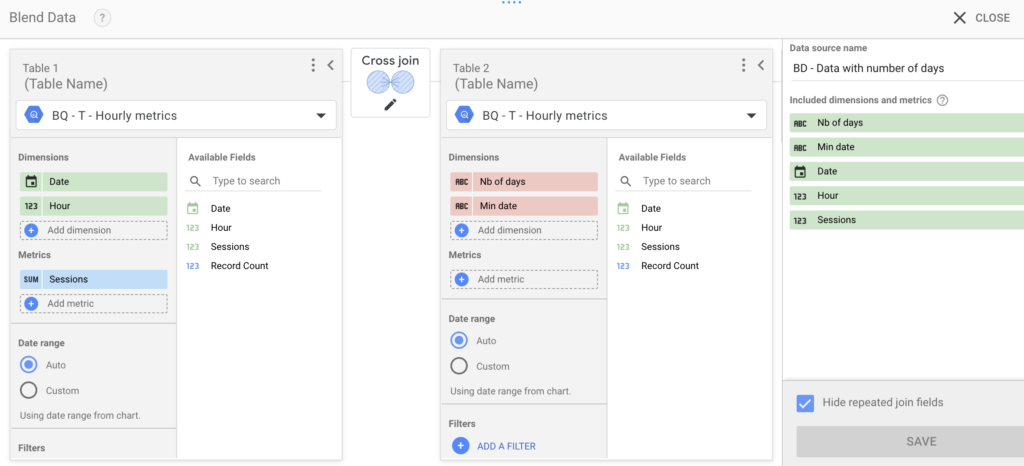
Task: Edit the Data source name field
Action: pyautogui.click(x=906, y=68)
